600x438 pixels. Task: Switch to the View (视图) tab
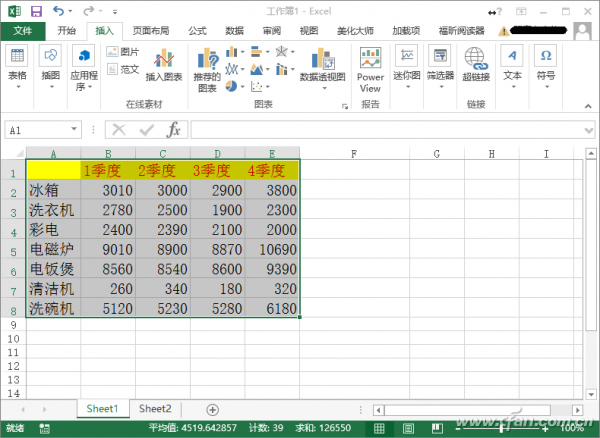pyautogui.click(x=309, y=31)
